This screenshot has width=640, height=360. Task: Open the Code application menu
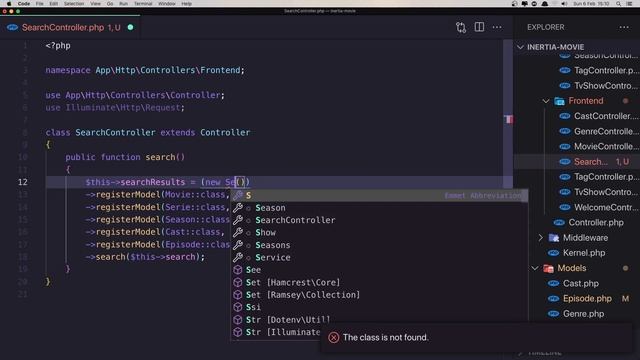click(24, 4)
